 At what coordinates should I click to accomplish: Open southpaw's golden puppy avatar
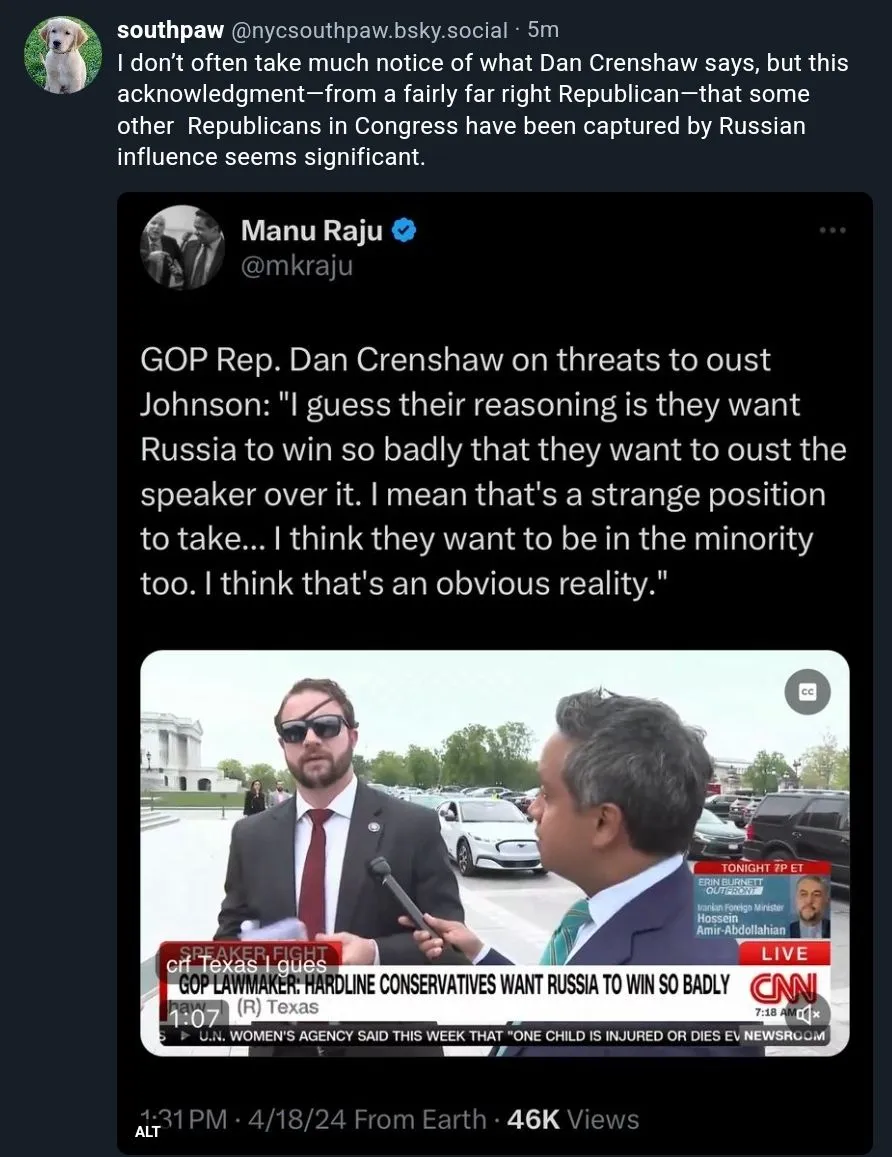[63, 55]
